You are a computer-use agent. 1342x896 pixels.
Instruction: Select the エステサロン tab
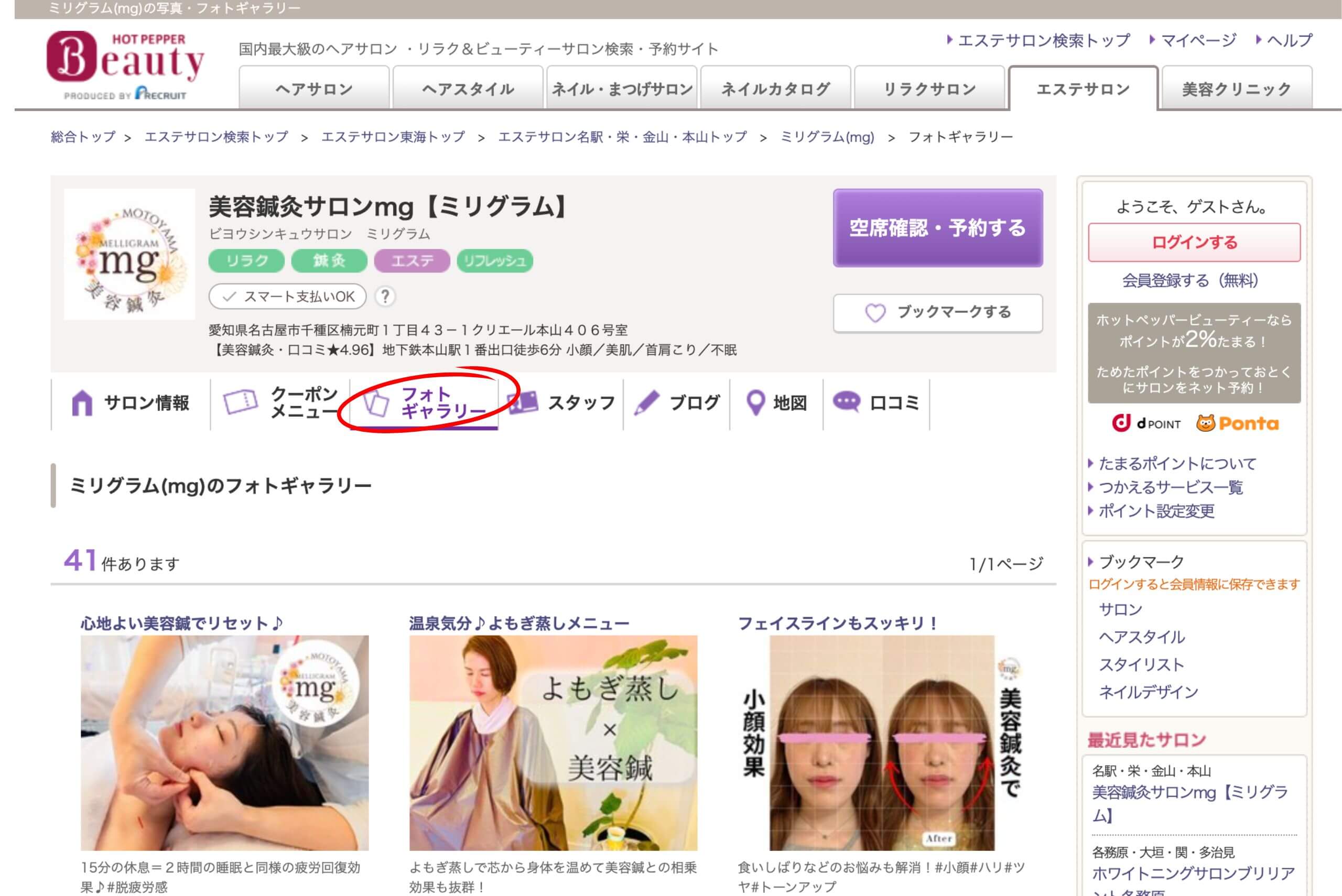coord(1083,88)
